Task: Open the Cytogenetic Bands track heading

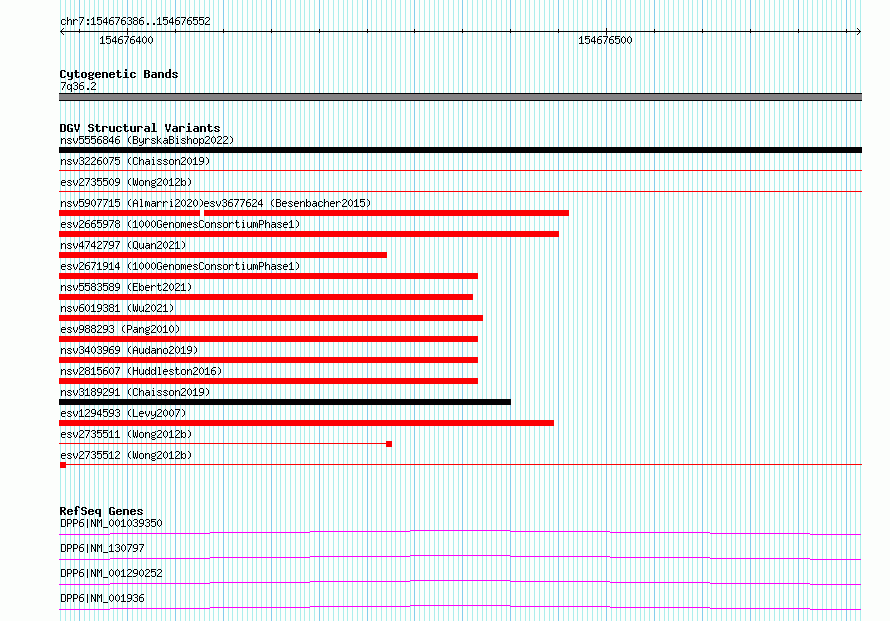Action: click(x=119, y=74)
